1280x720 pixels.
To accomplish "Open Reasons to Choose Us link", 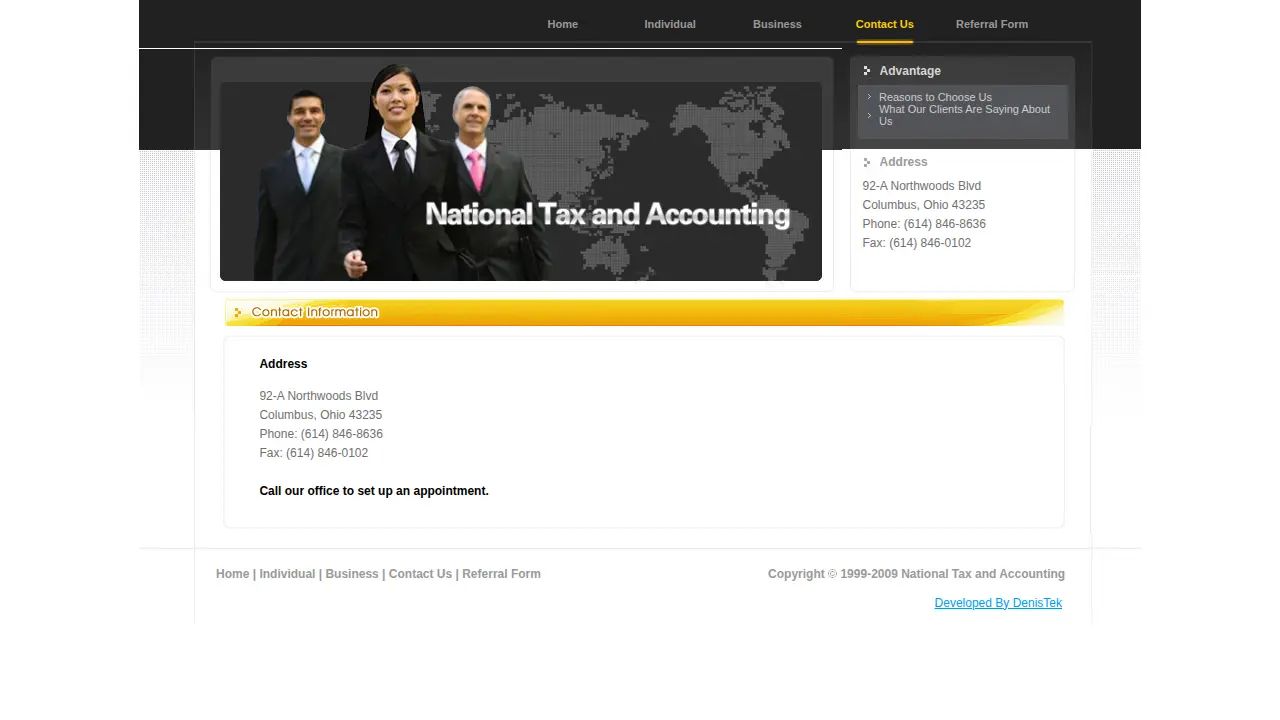I will pos(935,98).
